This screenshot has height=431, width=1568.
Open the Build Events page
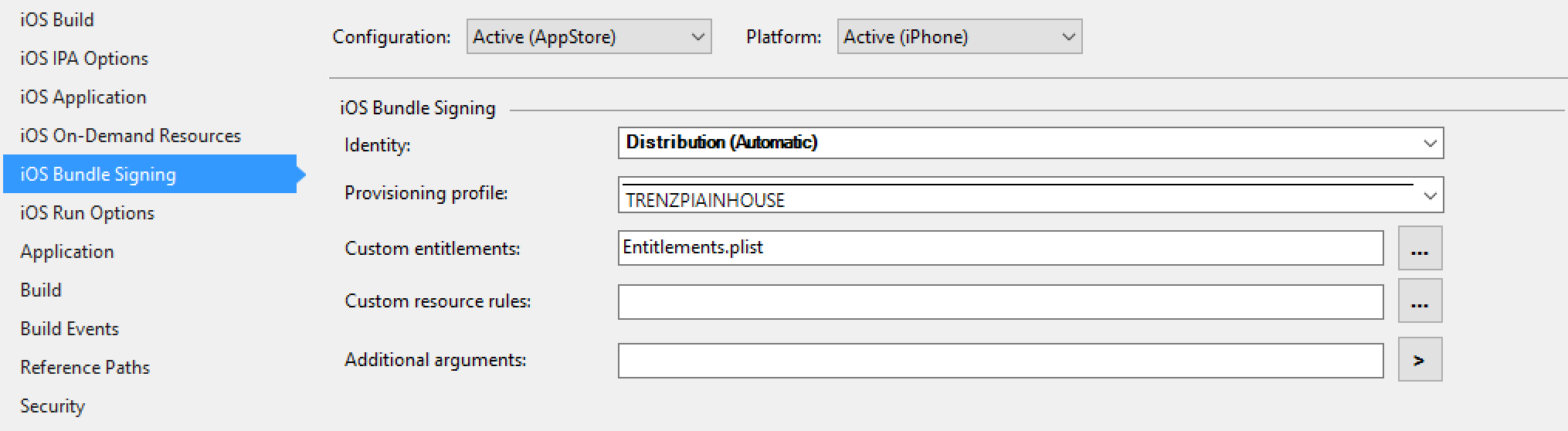click(x=70, y=329)
